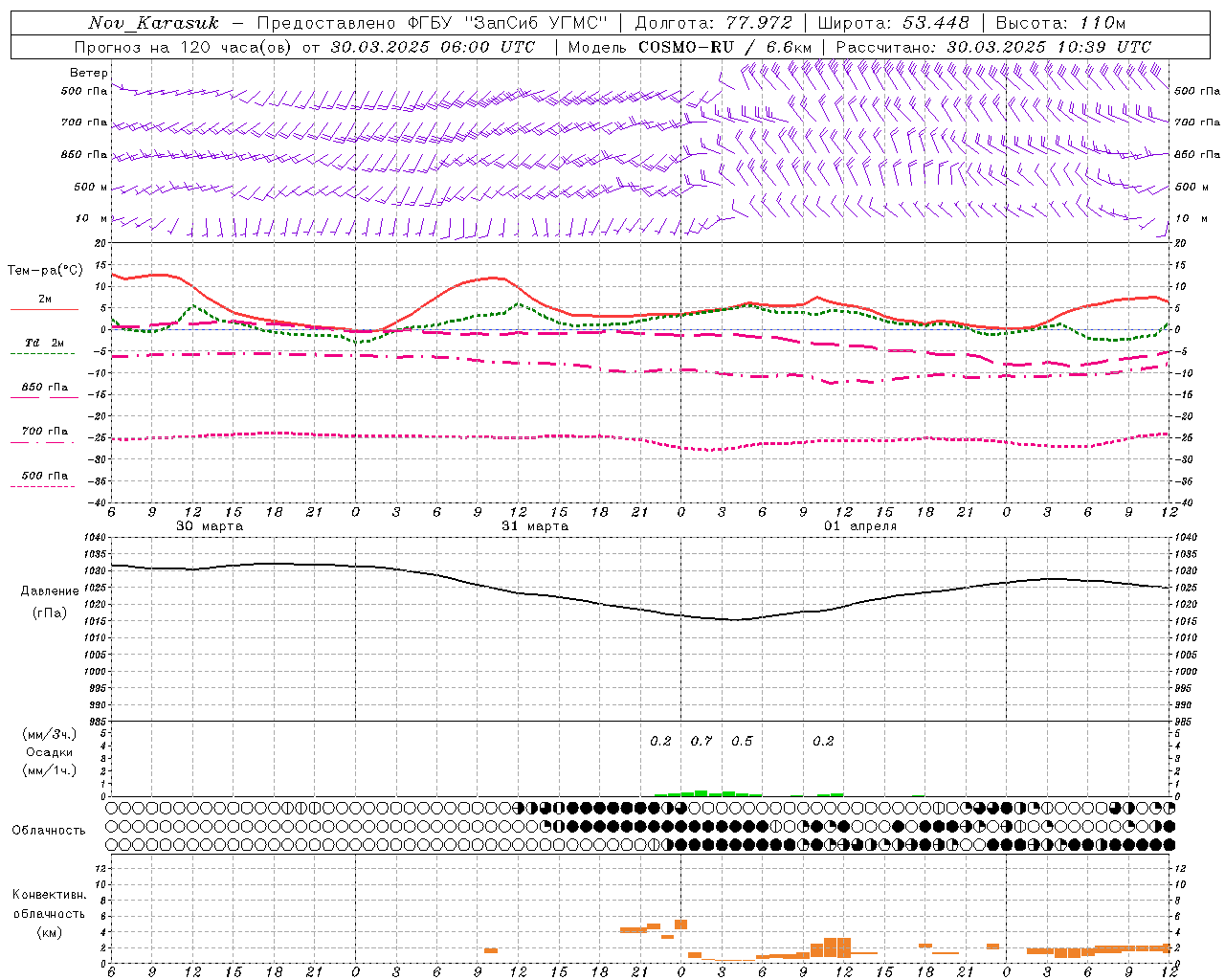The image size is (1225, 980).
Task: Click the Давление (гПа) axis label
Action: click(x=49, y=601)
